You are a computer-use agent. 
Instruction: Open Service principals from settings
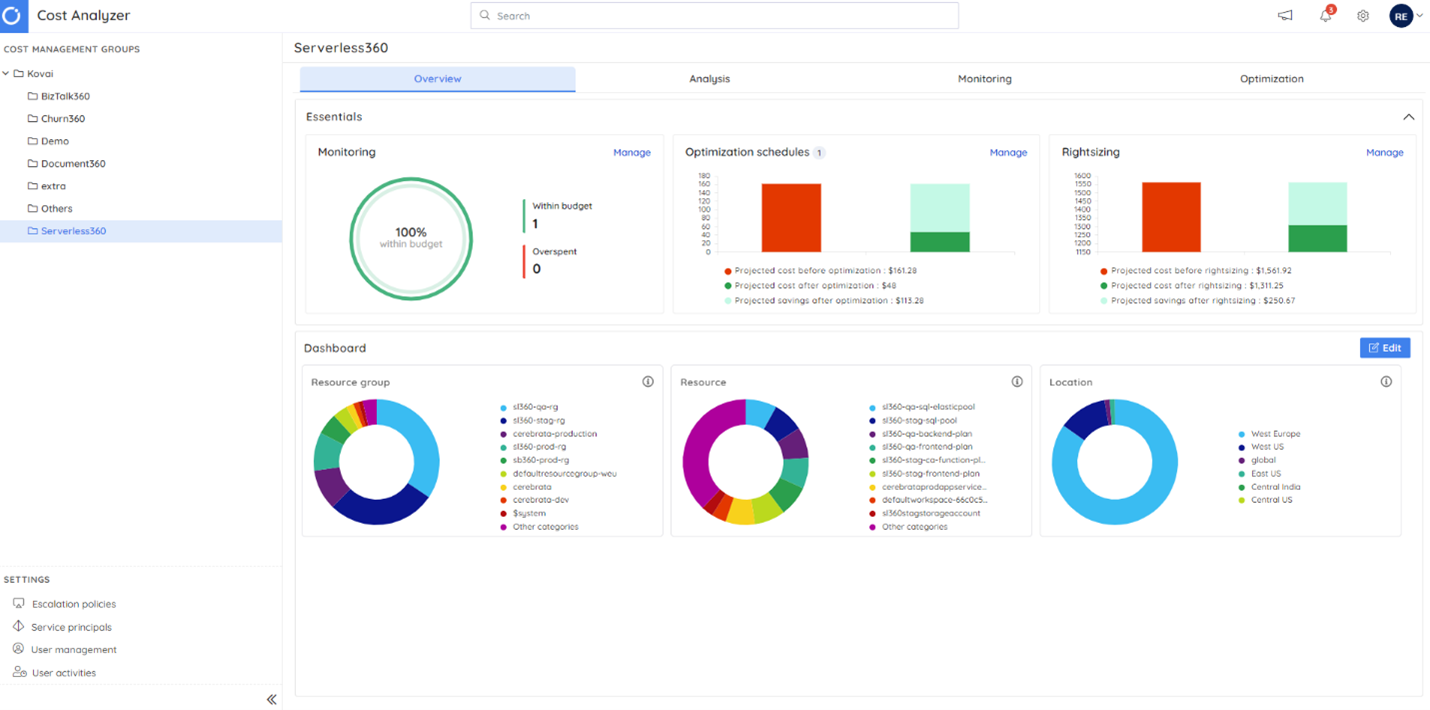(17, 626)
